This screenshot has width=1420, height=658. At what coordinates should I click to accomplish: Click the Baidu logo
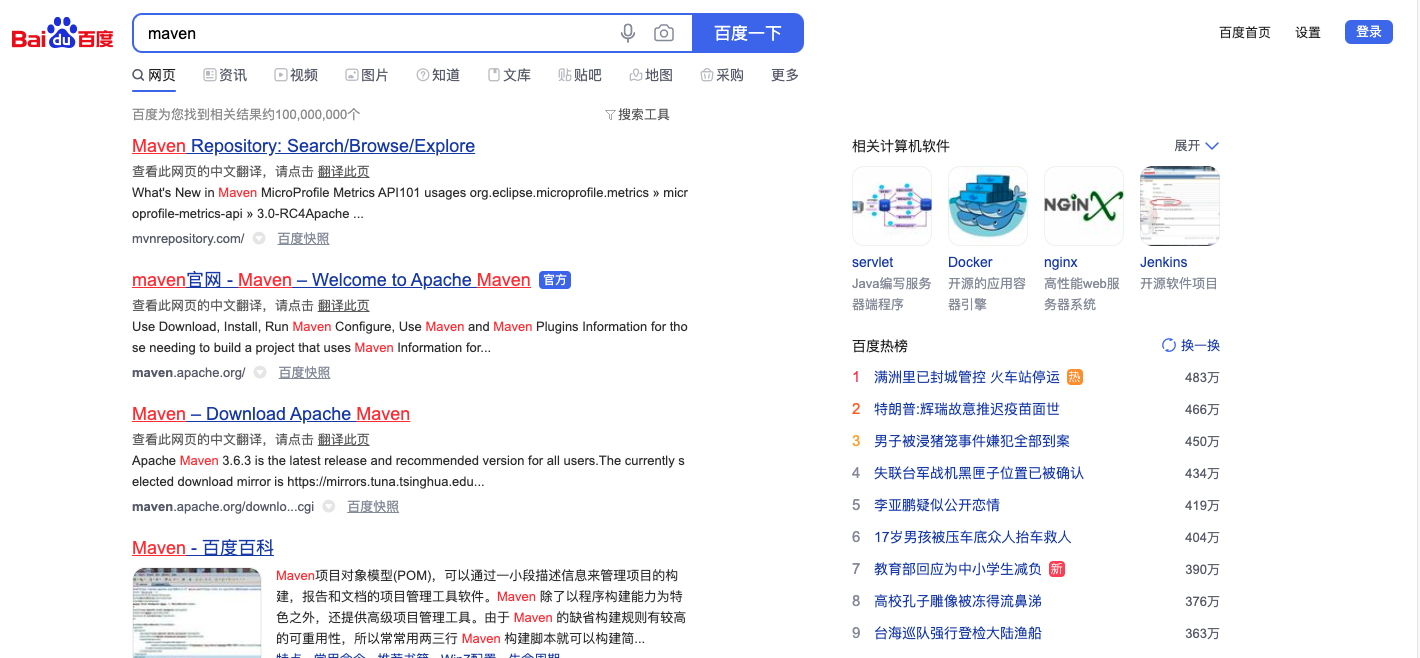click(63, 34)
